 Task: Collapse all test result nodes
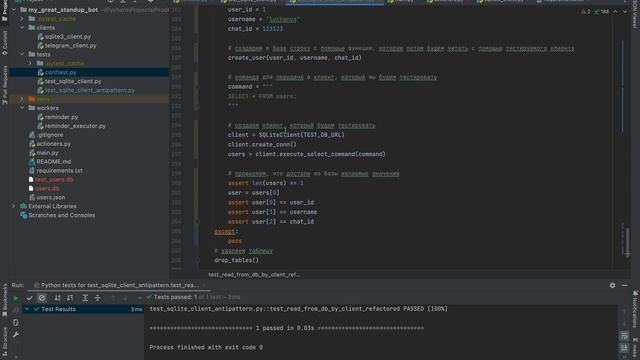tap(98, 298)
